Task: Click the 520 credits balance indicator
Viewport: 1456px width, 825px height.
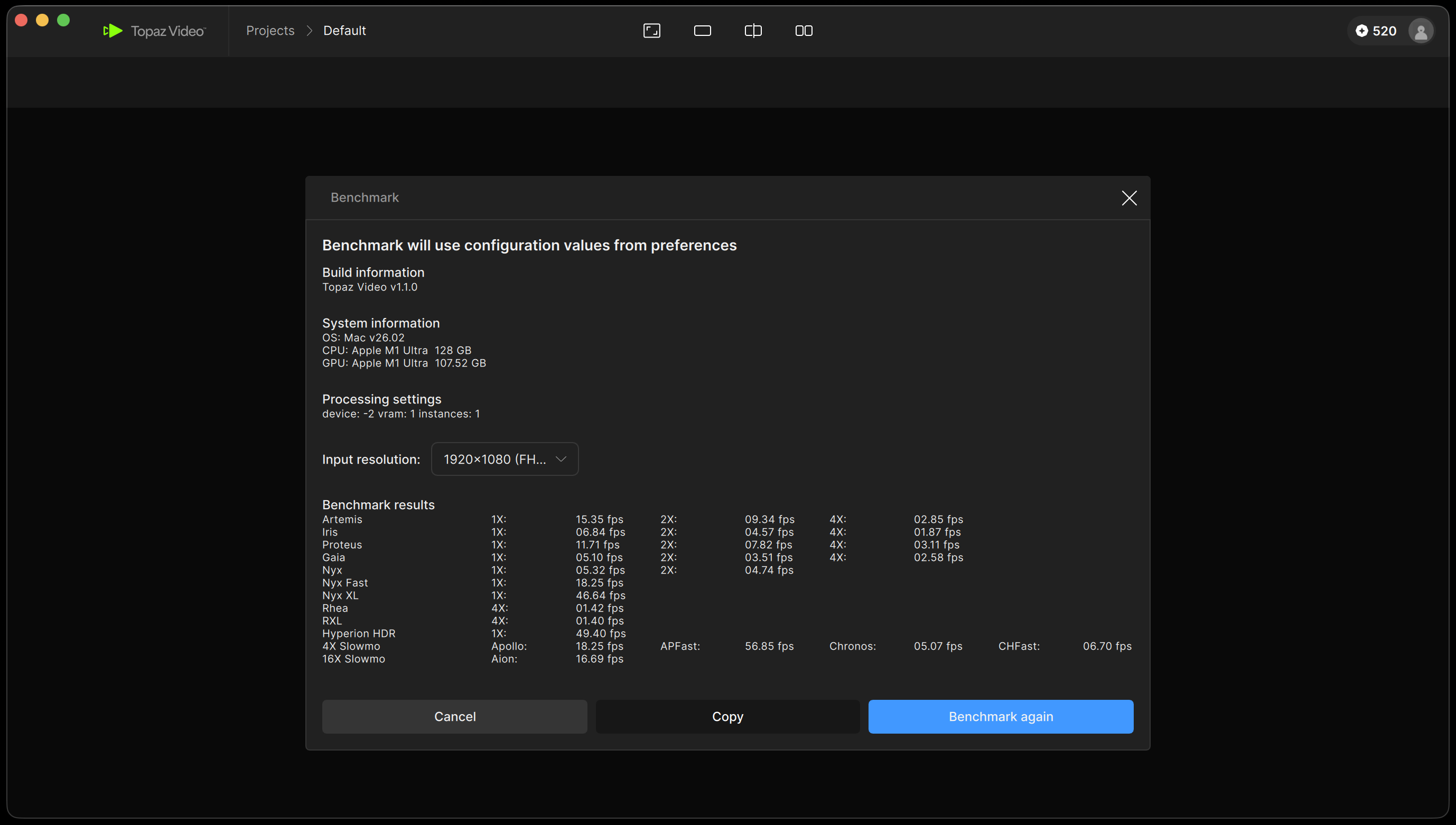Action: point(1376,31)
